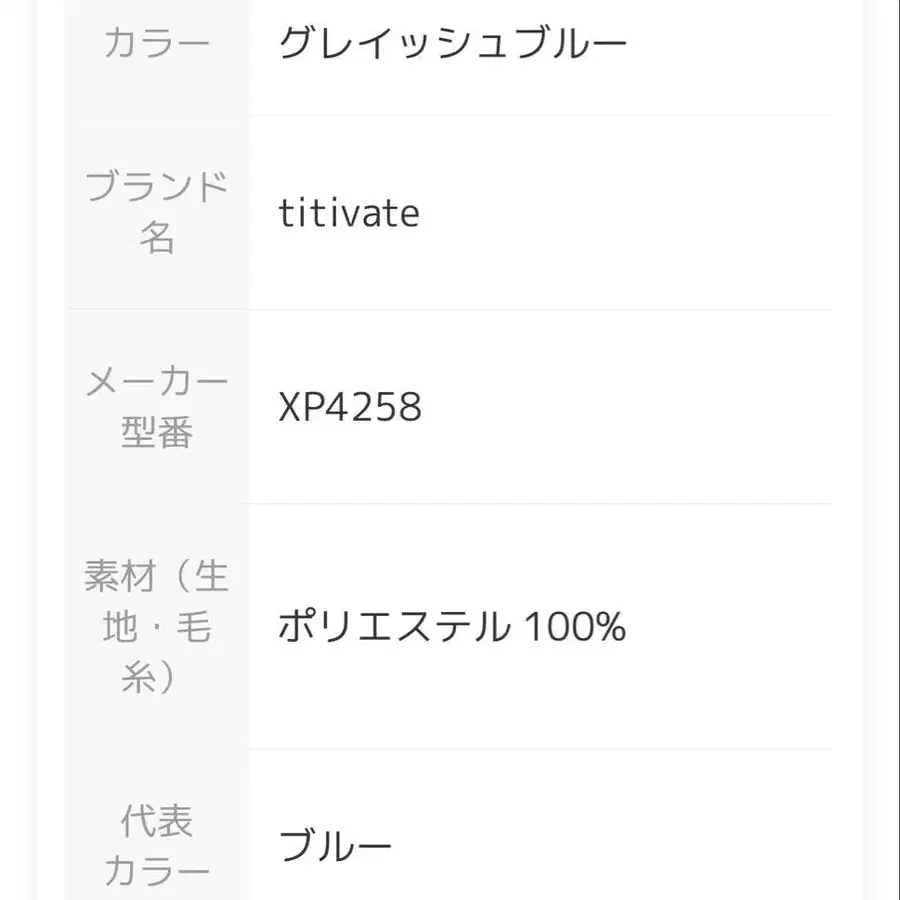Click the 毛 character in material label
900x900 pixels.
[192, 628]
